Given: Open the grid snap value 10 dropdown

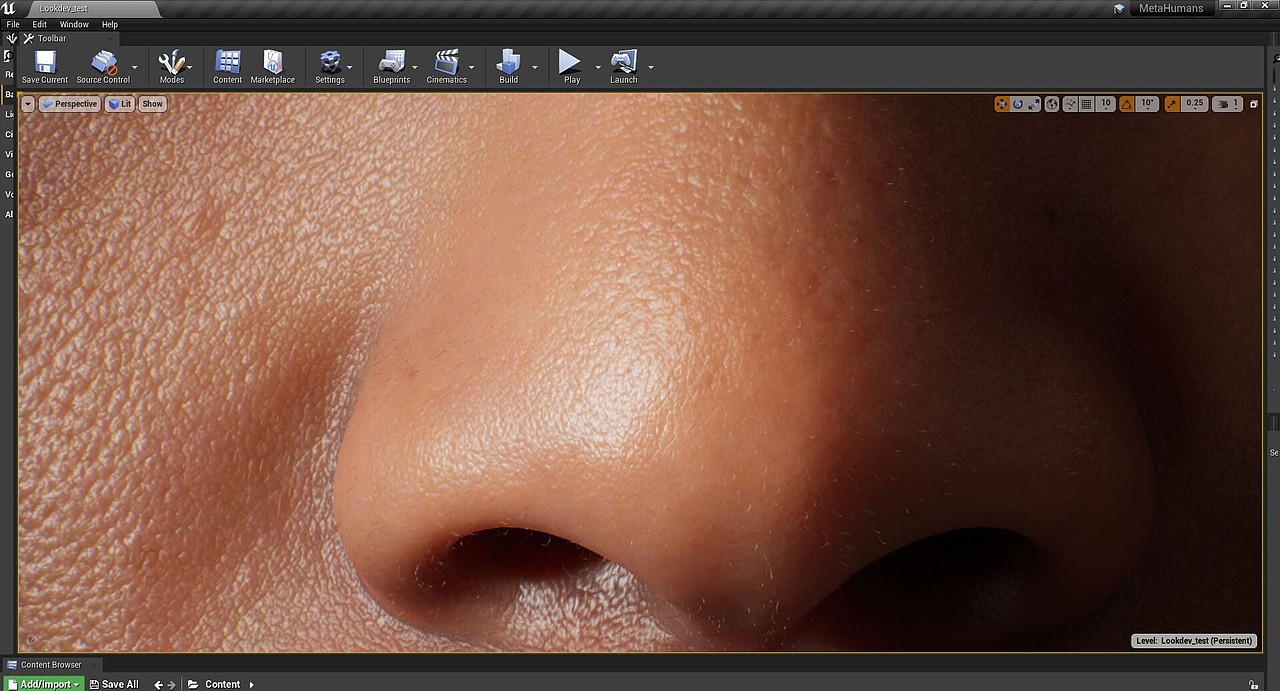Looking at the screenshot, I should point(1106,104).
